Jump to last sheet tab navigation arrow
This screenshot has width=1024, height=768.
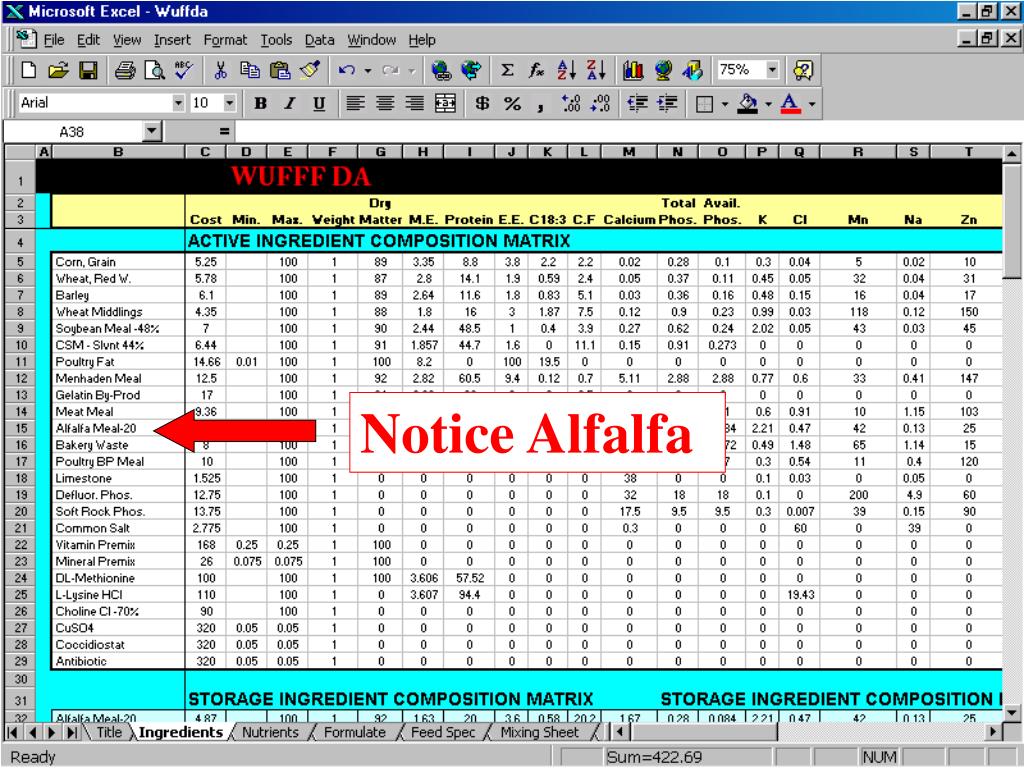pos(72,733)
